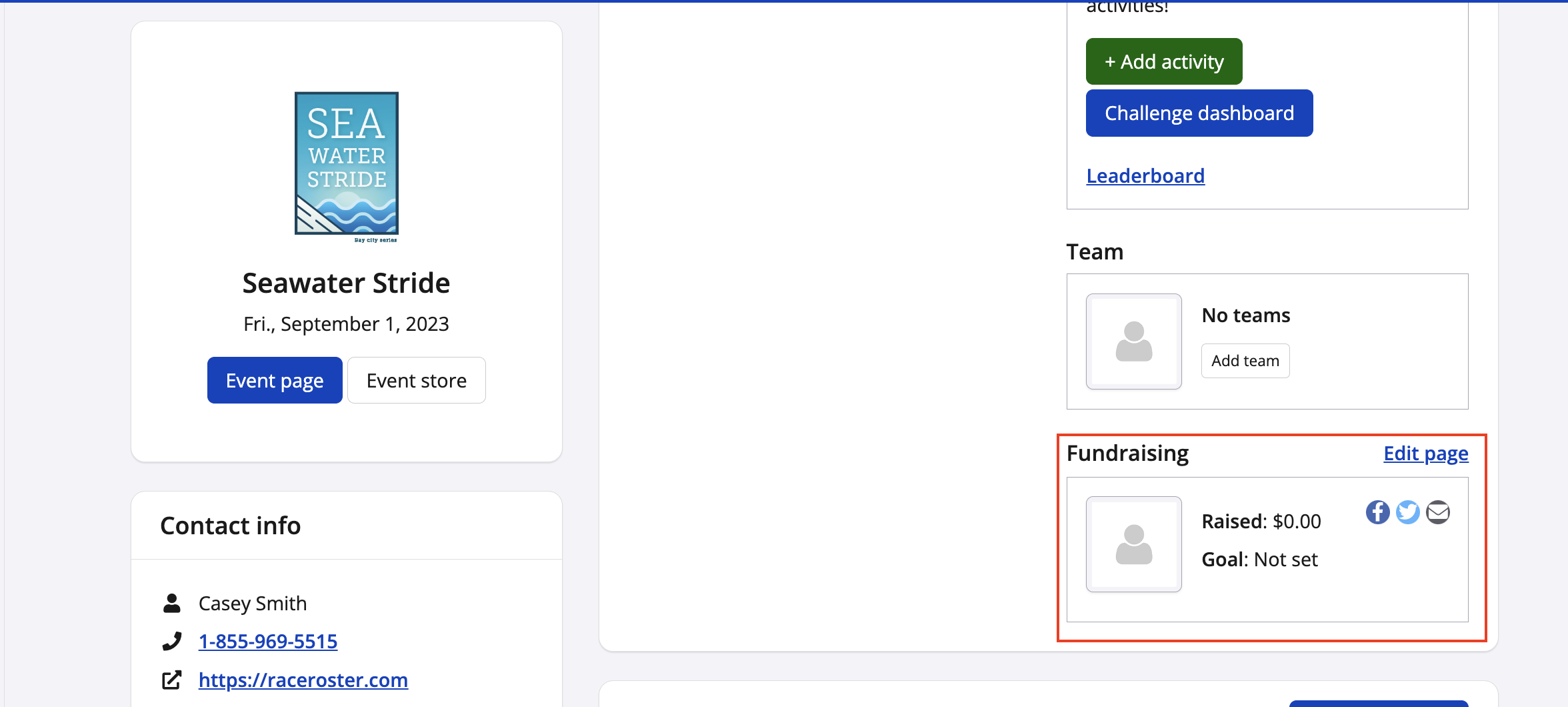Click the phone icon in Contact info

click(x=172, y=641)
